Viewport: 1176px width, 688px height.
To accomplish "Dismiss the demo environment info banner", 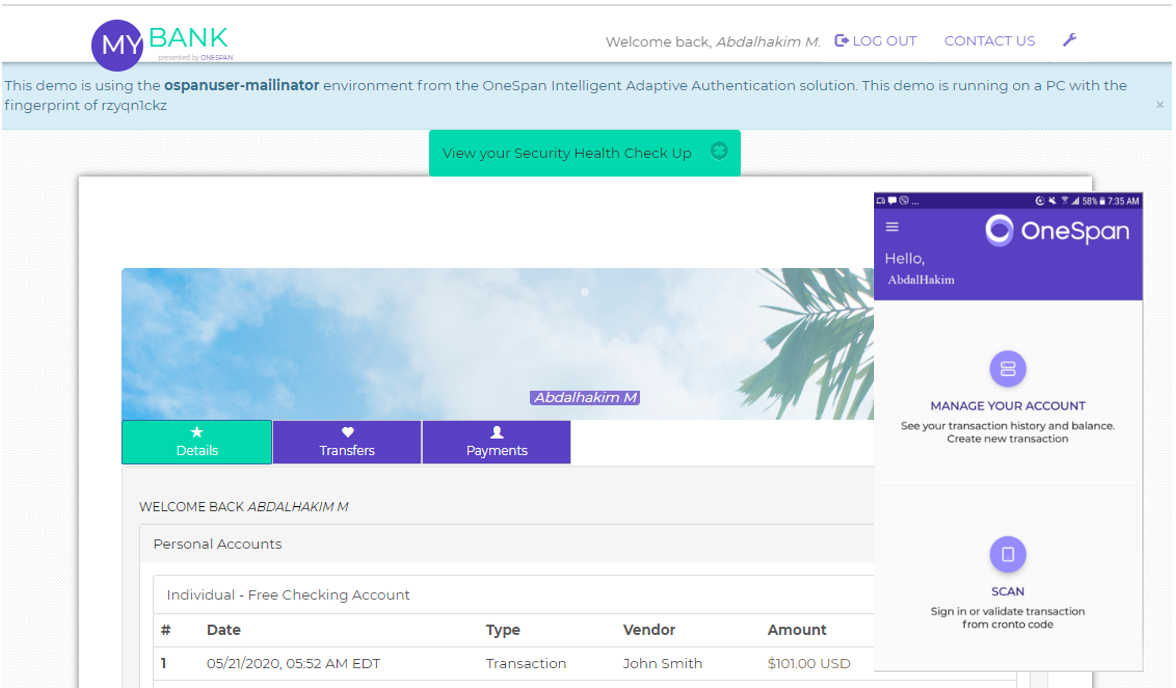I will click(1160, 104).
